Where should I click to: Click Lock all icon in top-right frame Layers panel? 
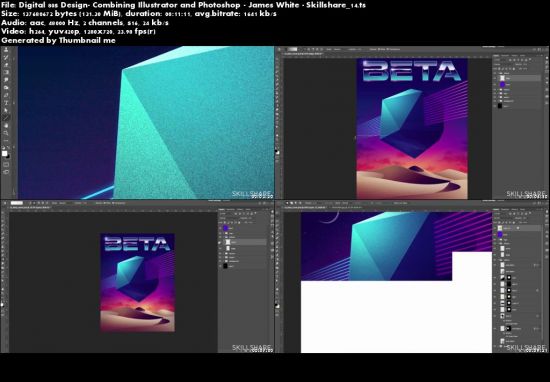[x=514, y=69]
